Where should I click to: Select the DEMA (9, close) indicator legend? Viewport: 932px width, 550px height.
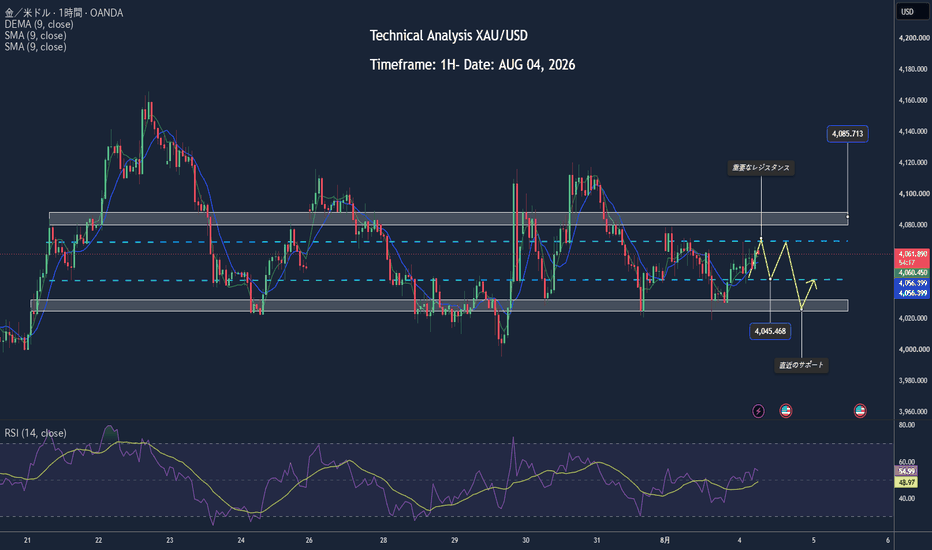click(x=39, y=24)
